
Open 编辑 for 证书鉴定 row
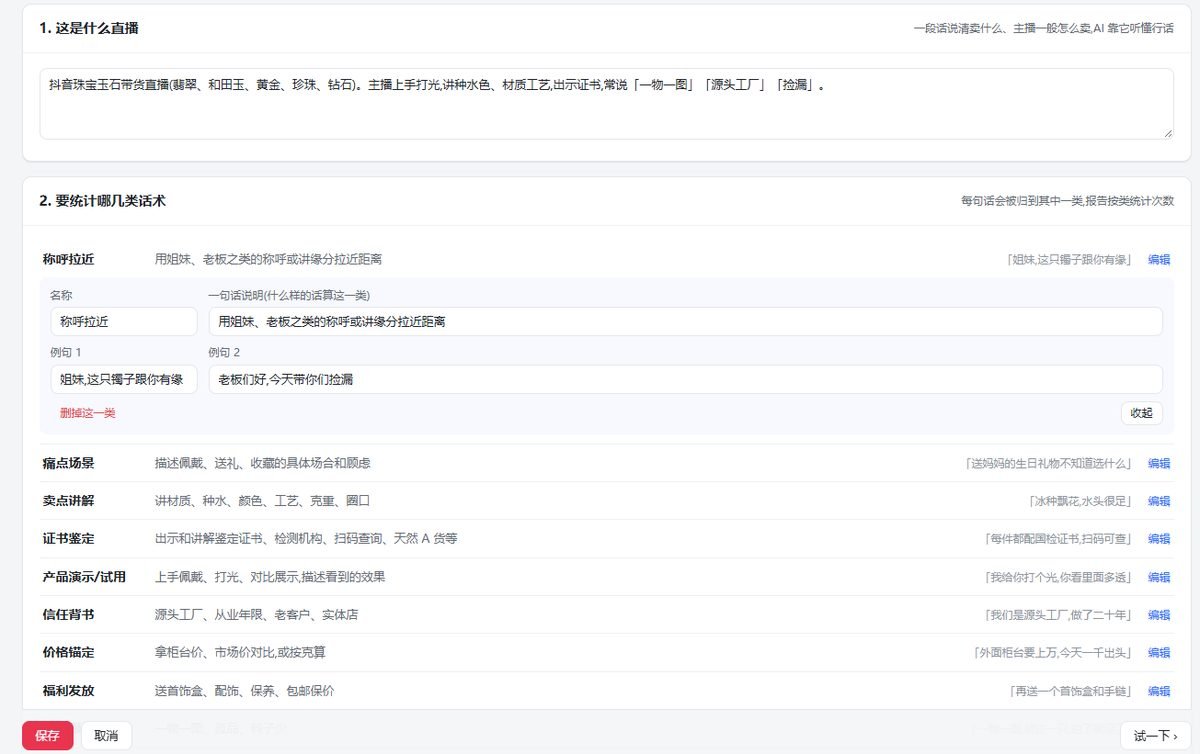tap(1159, 539)
